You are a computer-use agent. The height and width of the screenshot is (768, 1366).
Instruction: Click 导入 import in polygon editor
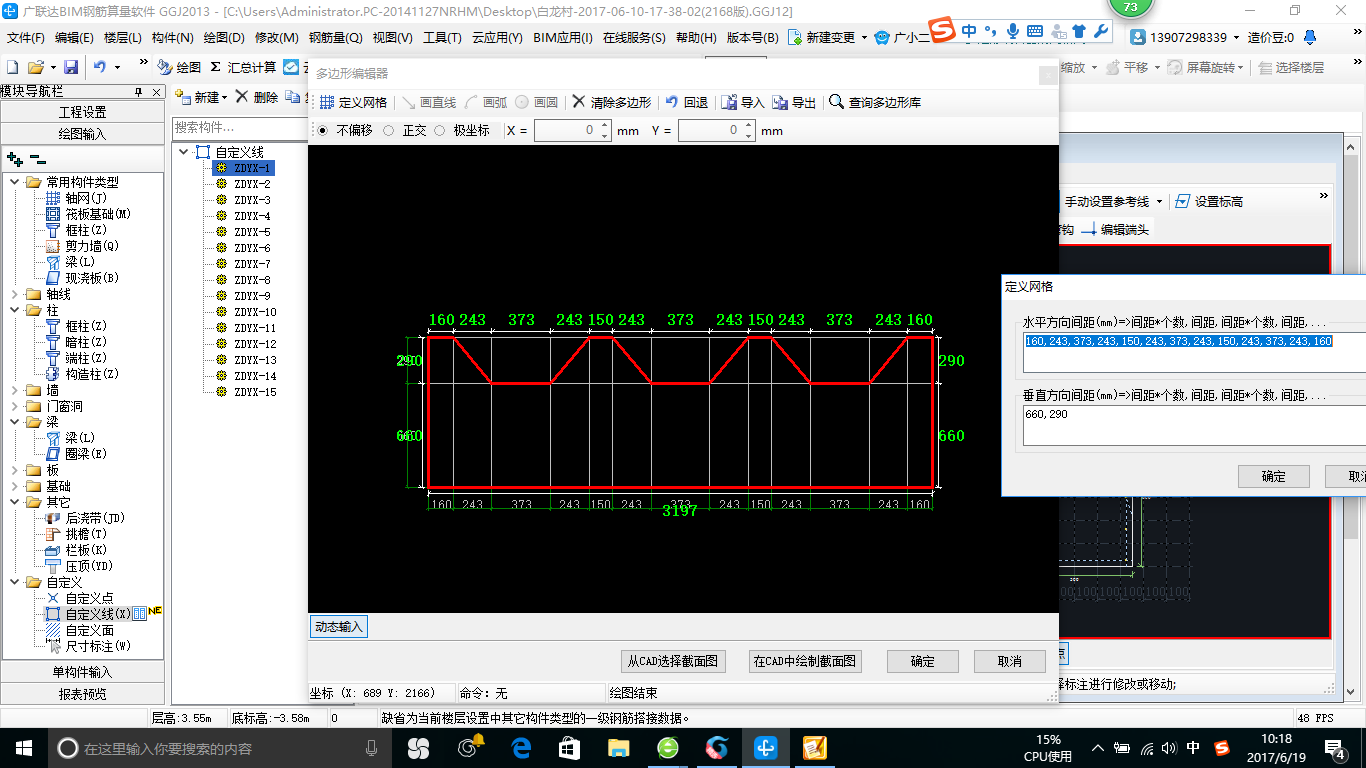point(743,102)
